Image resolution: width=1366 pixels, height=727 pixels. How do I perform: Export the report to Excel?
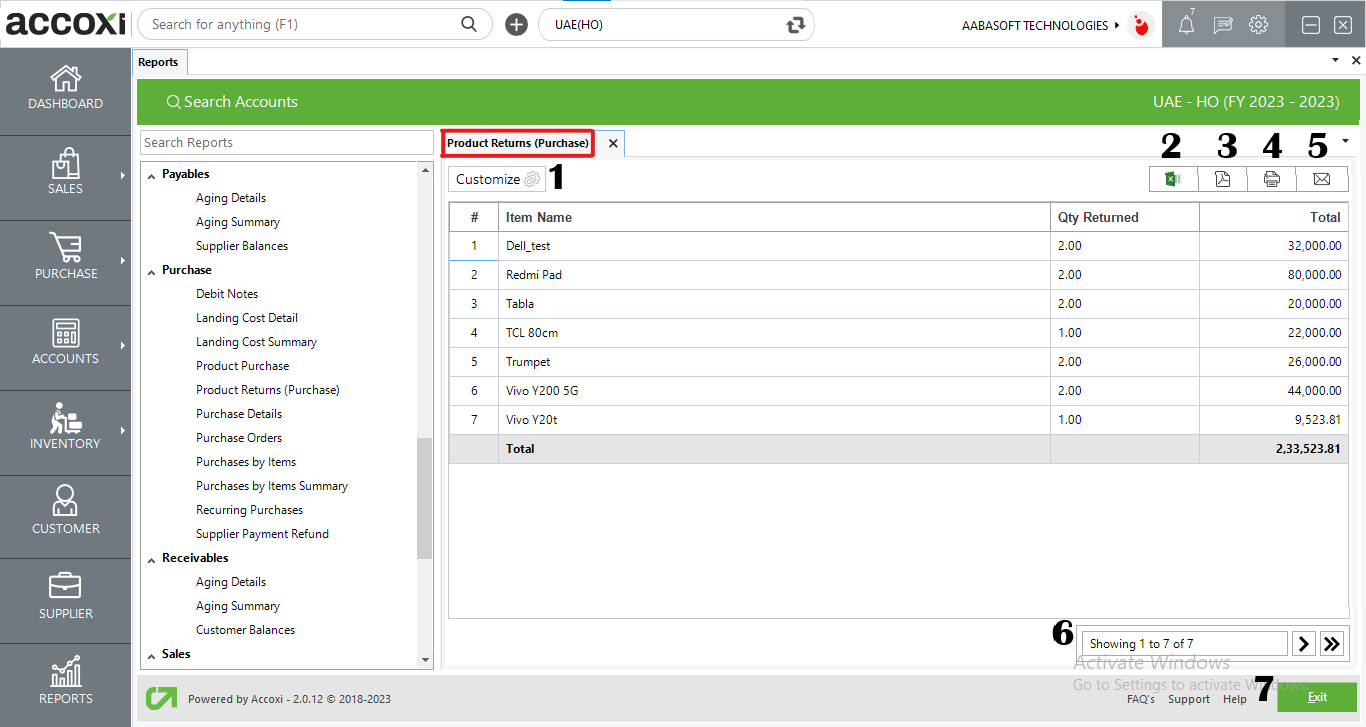[1172, 179]
